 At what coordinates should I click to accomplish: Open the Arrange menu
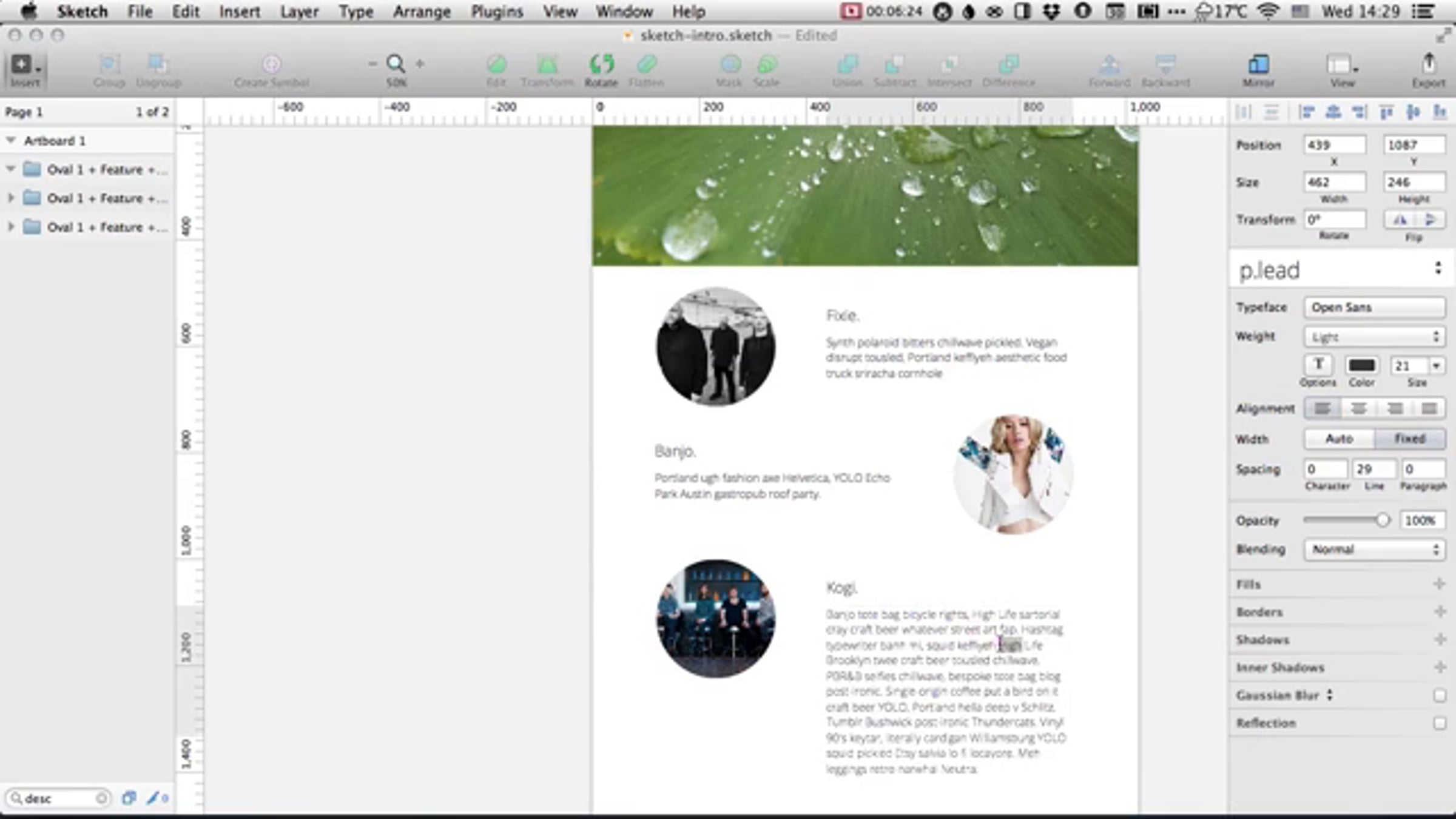422,12
